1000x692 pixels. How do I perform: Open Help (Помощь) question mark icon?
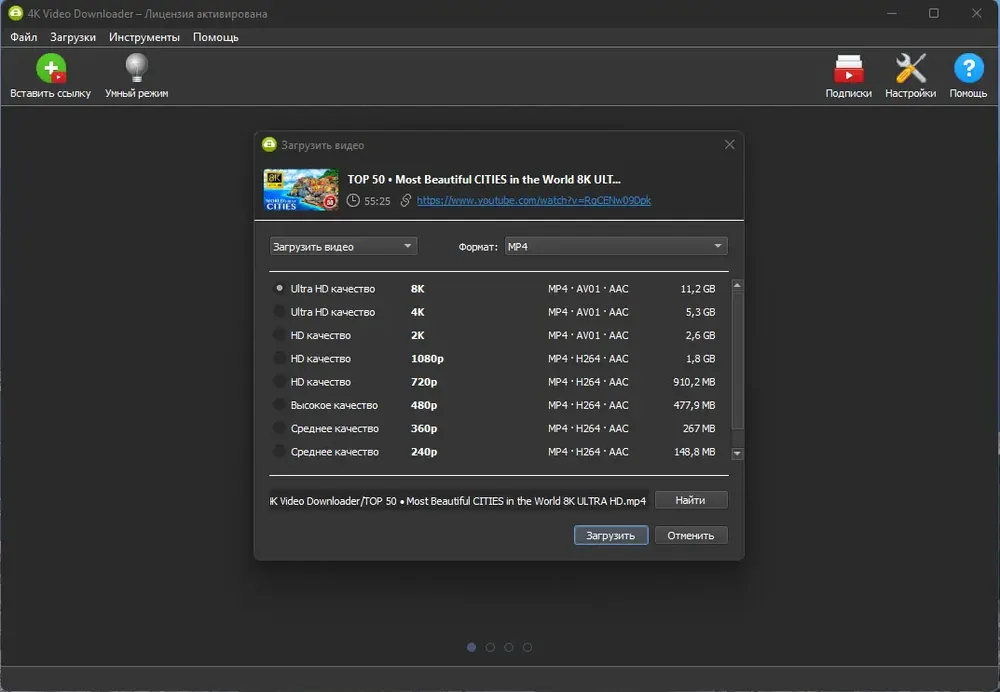tap(968, 68)
